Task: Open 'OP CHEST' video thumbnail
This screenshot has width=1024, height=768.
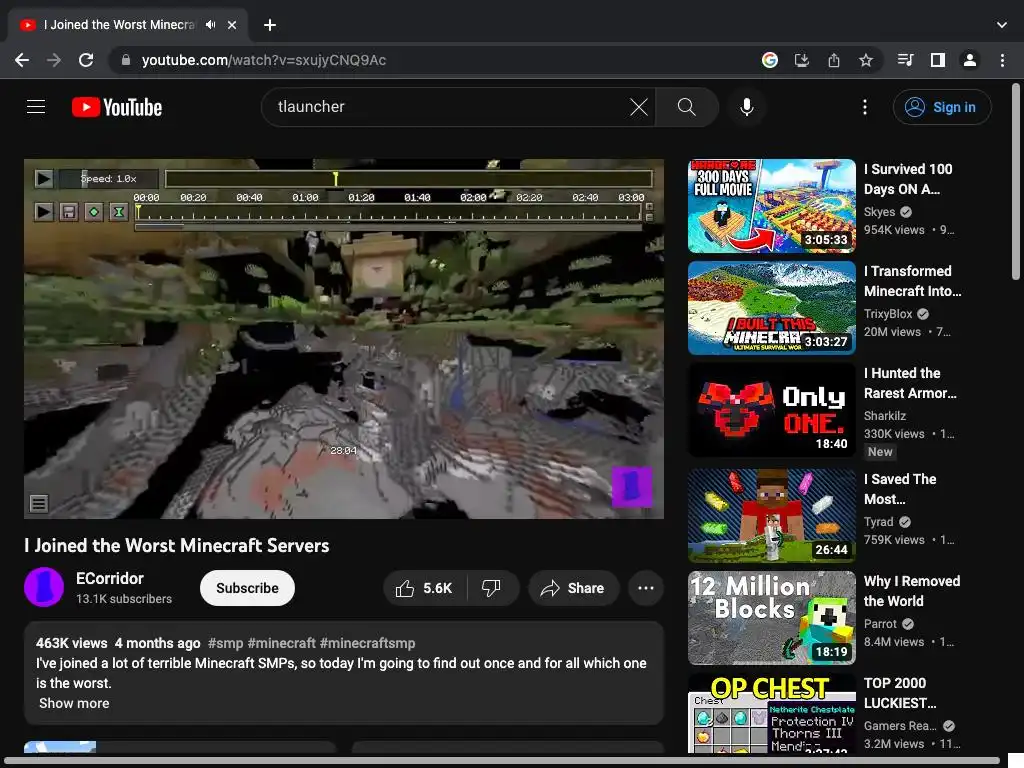Action: (771, 713)
